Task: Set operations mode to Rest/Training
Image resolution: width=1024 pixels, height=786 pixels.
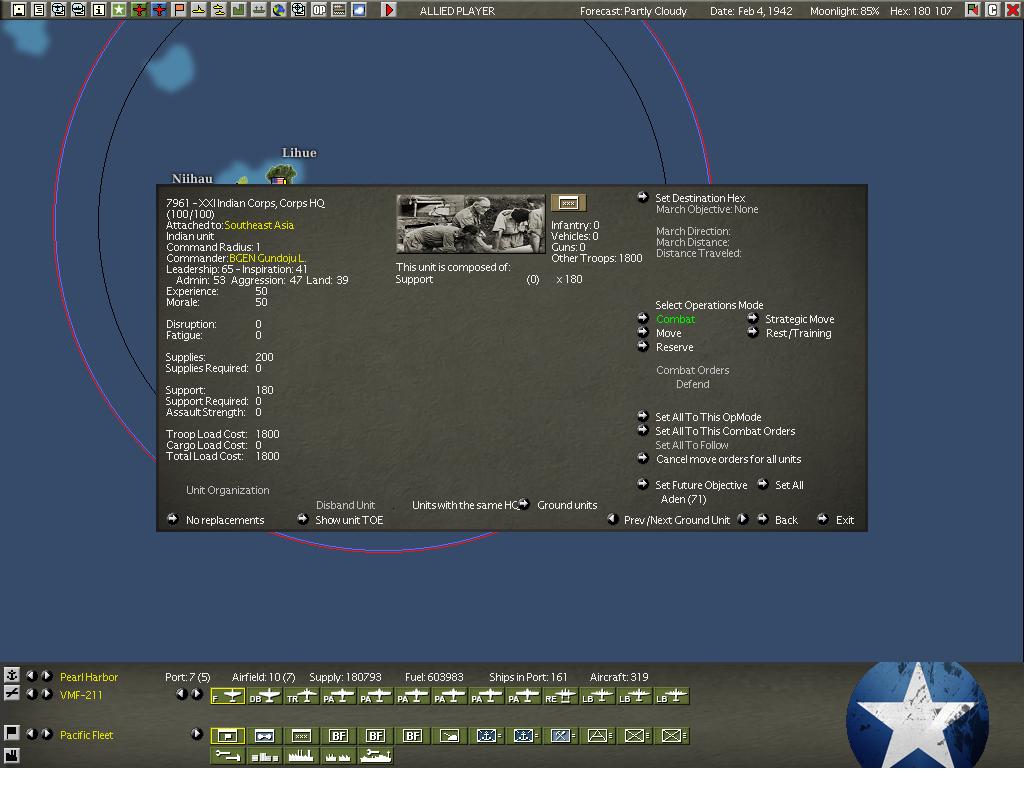Action: click(798, 333)
